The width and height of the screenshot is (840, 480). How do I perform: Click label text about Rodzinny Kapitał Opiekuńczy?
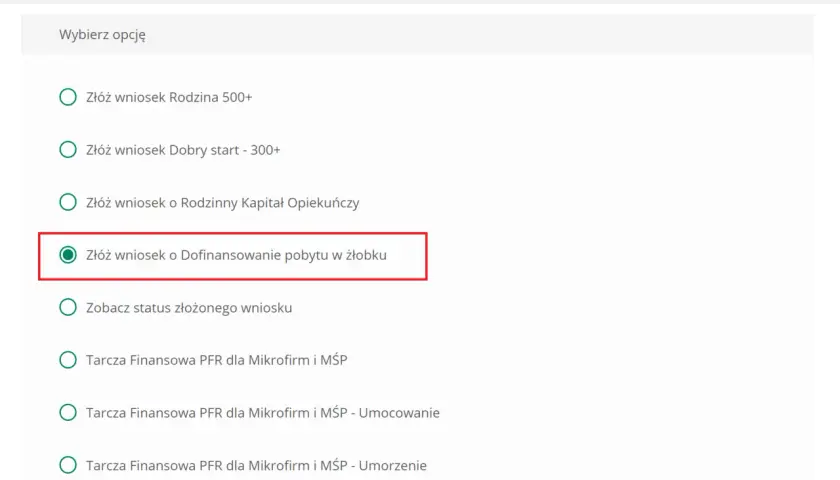pos(223,203)
